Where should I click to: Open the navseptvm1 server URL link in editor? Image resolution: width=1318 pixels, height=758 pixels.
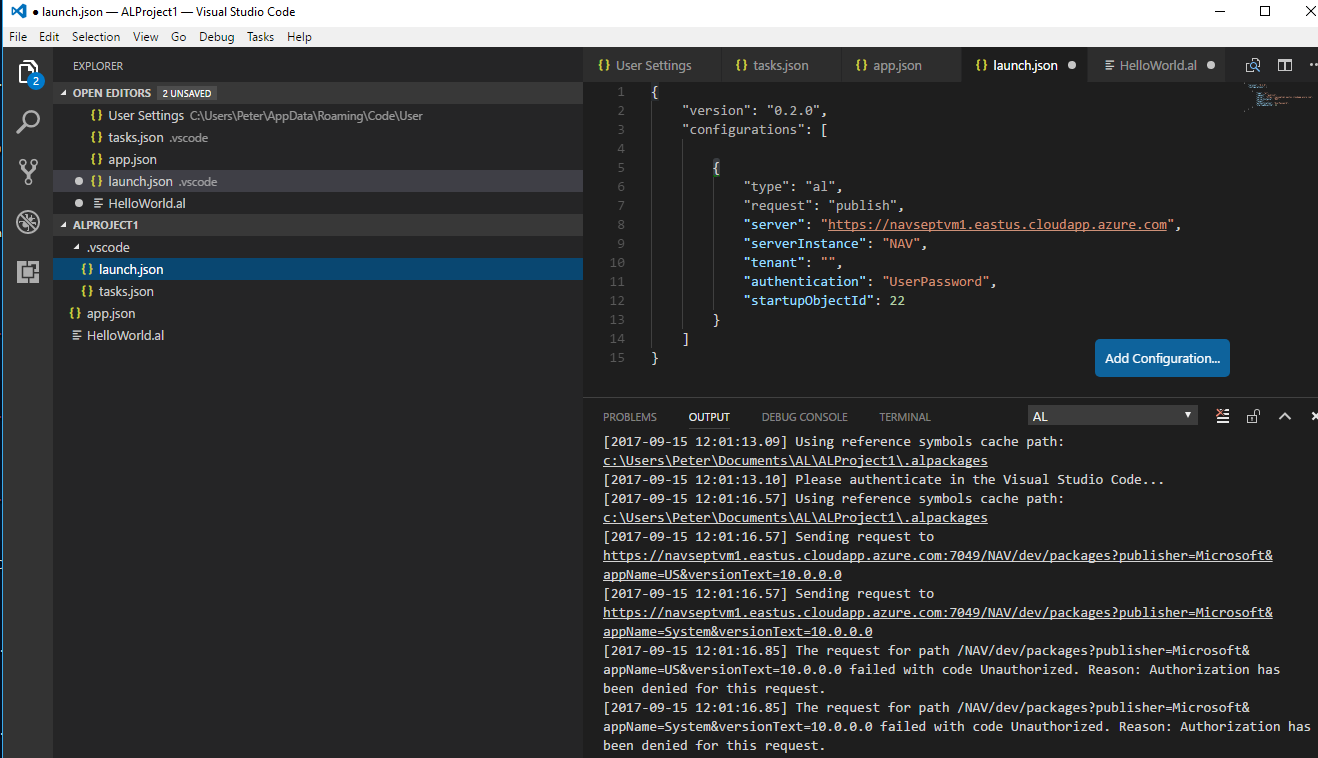click(x=997, y=225)
